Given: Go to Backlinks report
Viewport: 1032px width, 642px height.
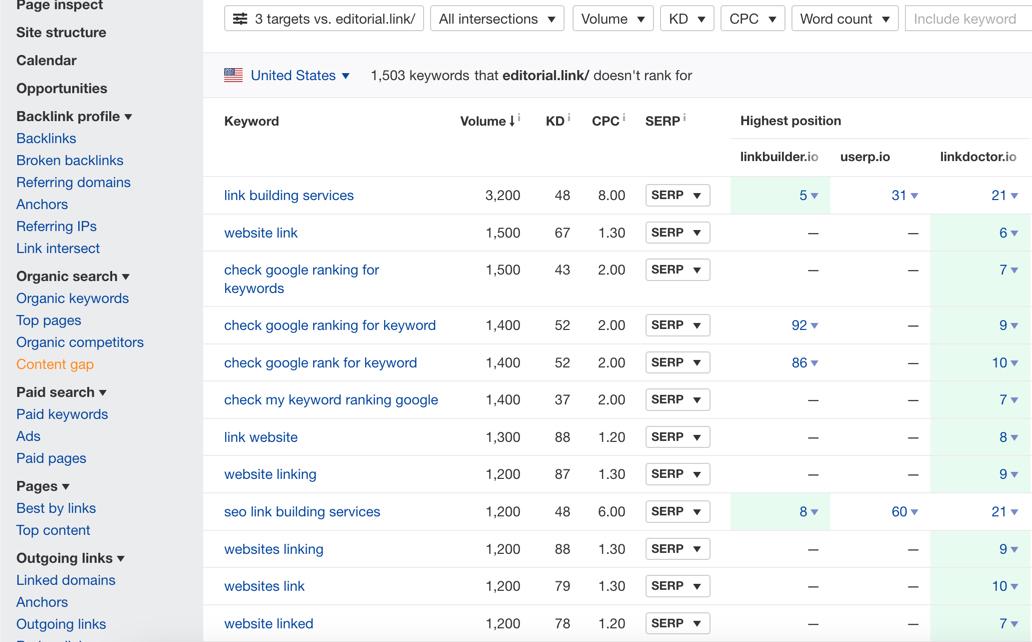Looking at the screenshot, I should (x=46, y=138).
